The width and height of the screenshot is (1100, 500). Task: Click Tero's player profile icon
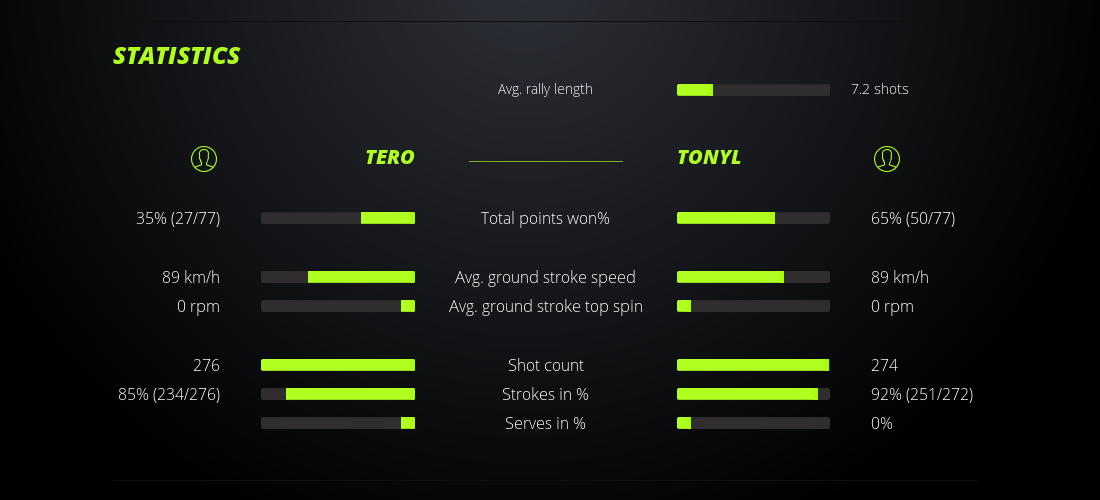(x=204, y=158)
